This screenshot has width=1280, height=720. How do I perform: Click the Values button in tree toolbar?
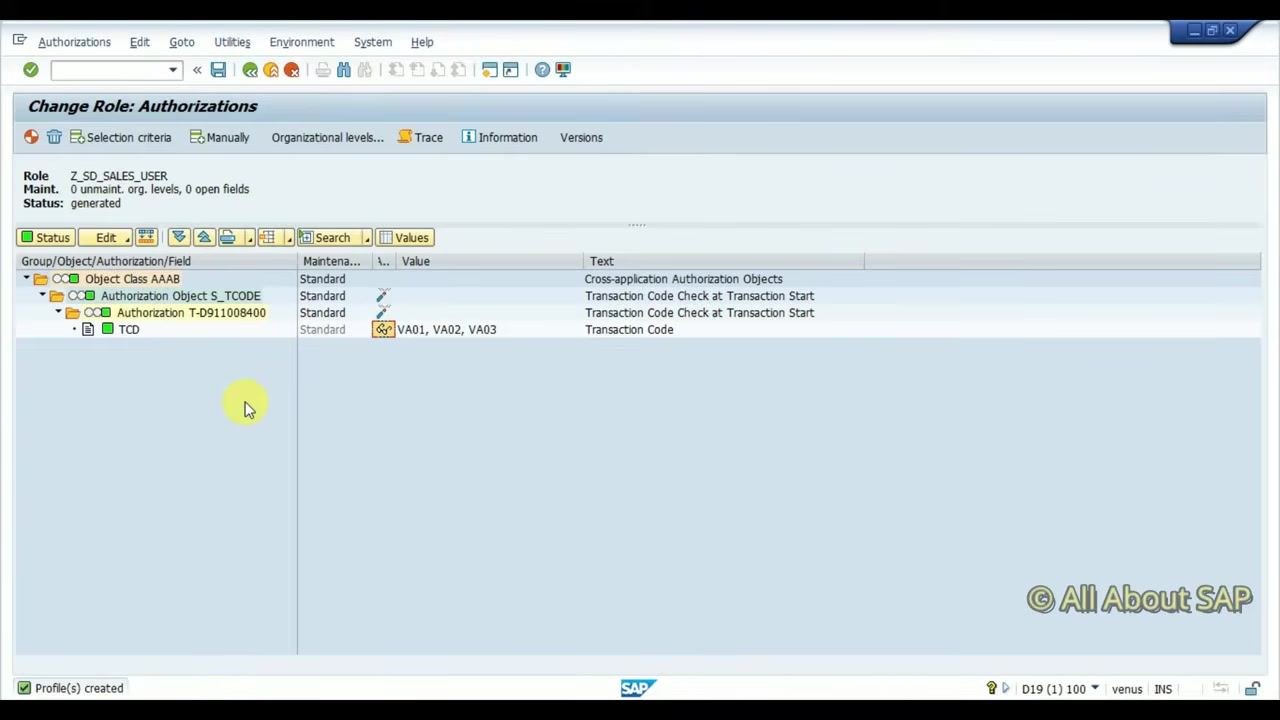pyautogui.click(x=404, y=238)
